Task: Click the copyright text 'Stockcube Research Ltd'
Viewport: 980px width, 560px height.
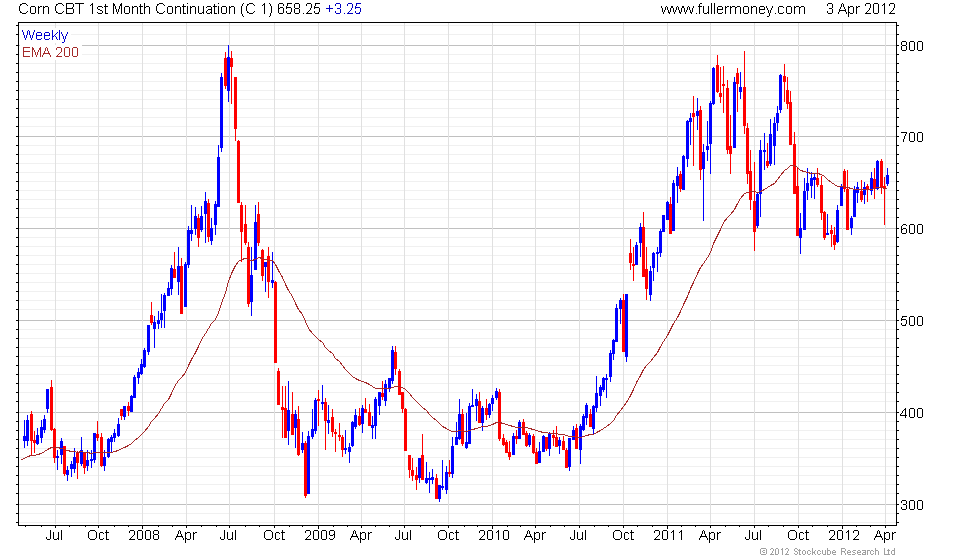Action: click(x=842, y=552)
